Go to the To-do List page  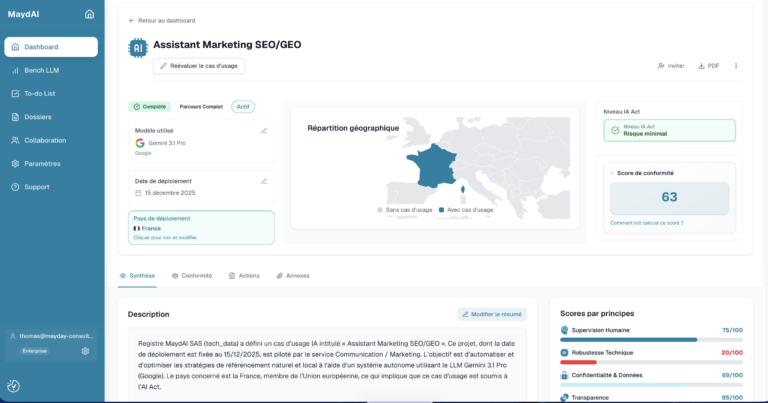coord(51,94)
